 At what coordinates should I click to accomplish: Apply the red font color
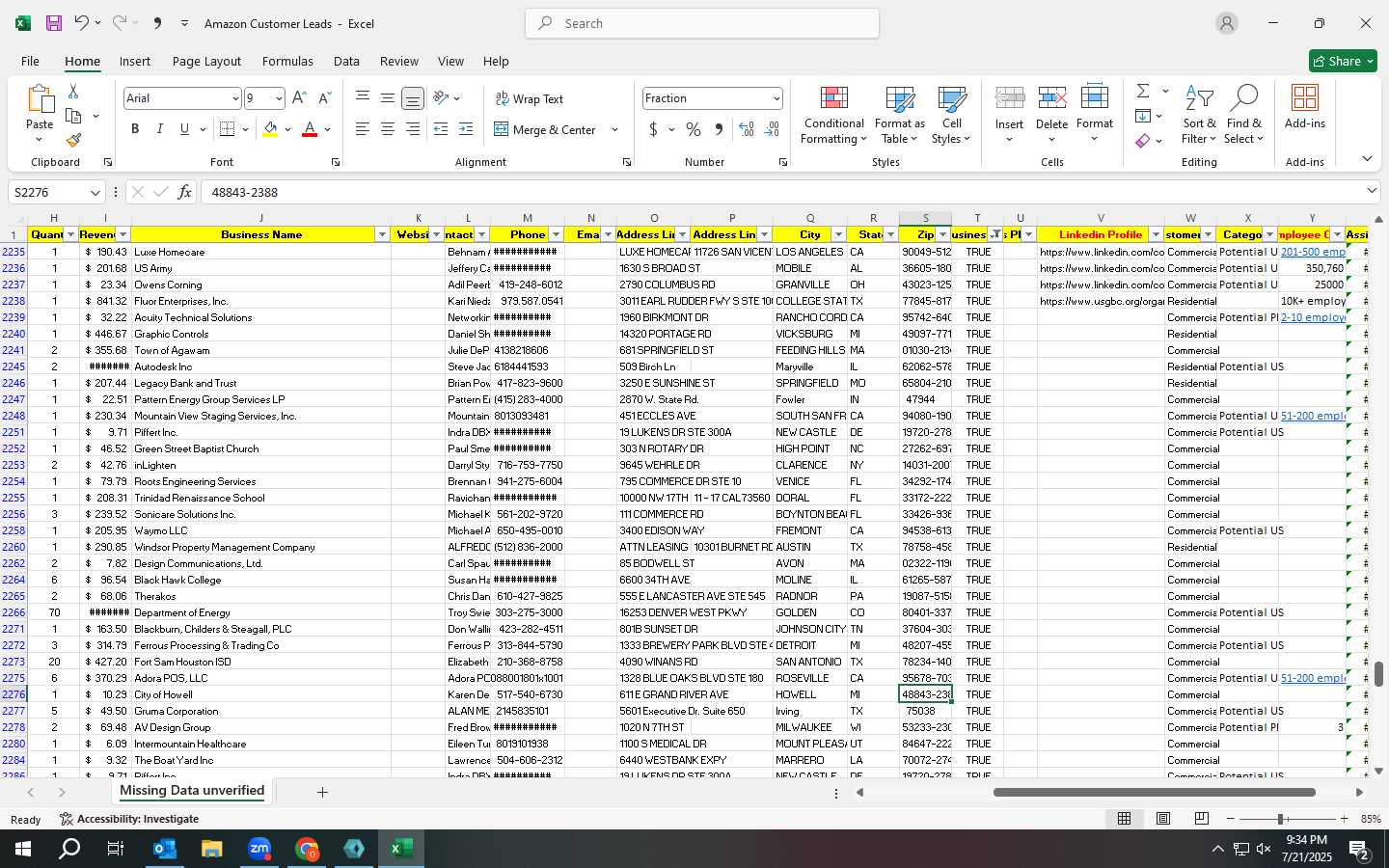point(310,129)
